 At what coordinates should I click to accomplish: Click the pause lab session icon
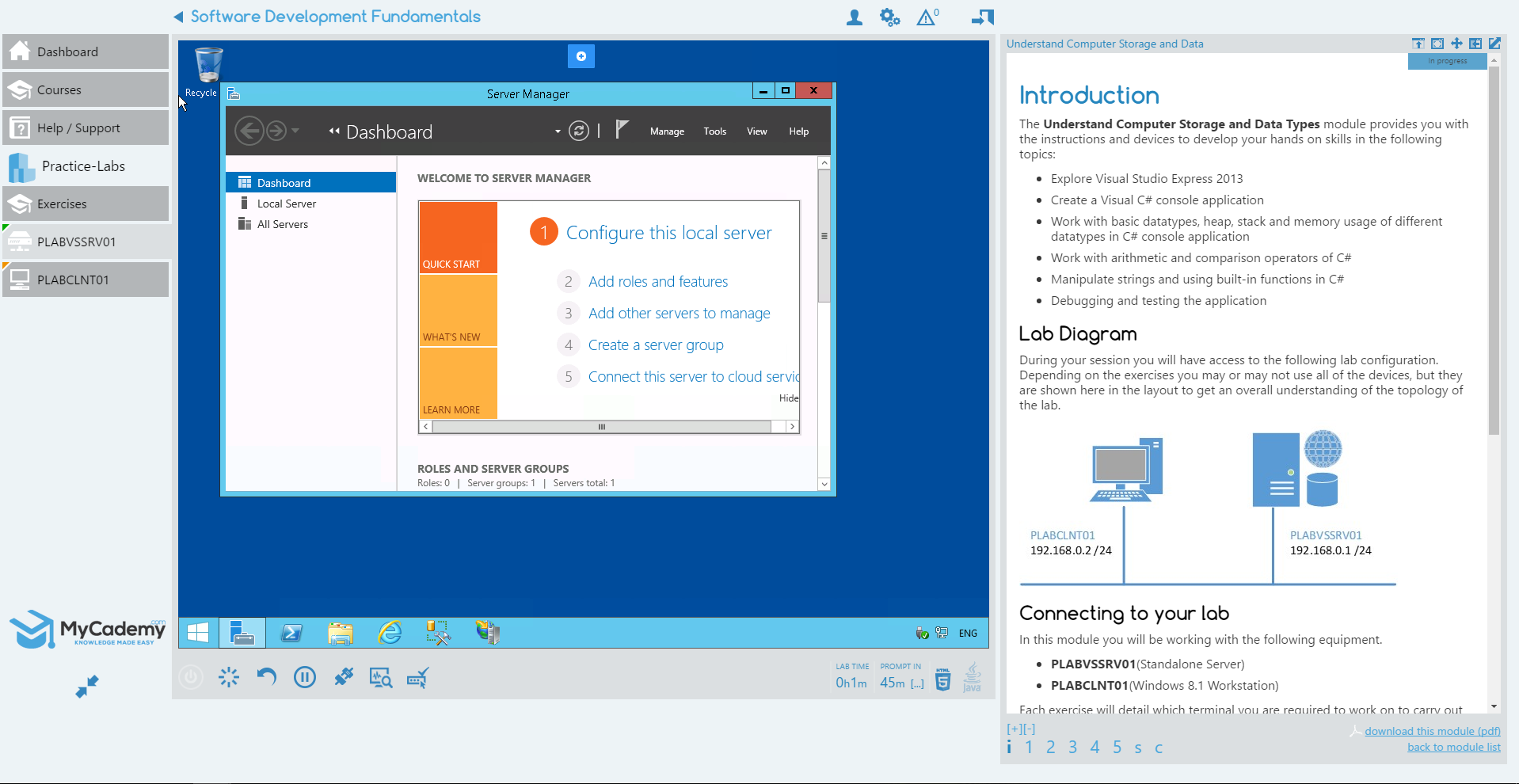click(304, 677)
